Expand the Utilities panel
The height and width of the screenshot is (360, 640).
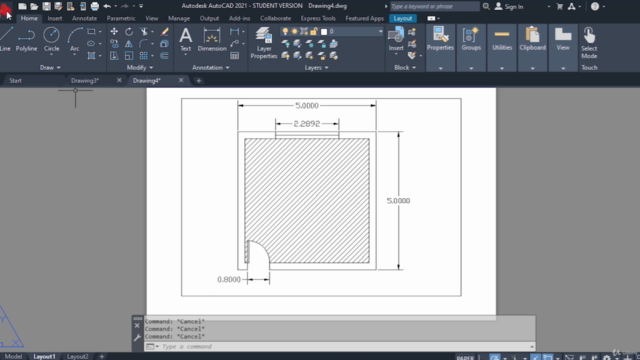click(x=502, y=68)
